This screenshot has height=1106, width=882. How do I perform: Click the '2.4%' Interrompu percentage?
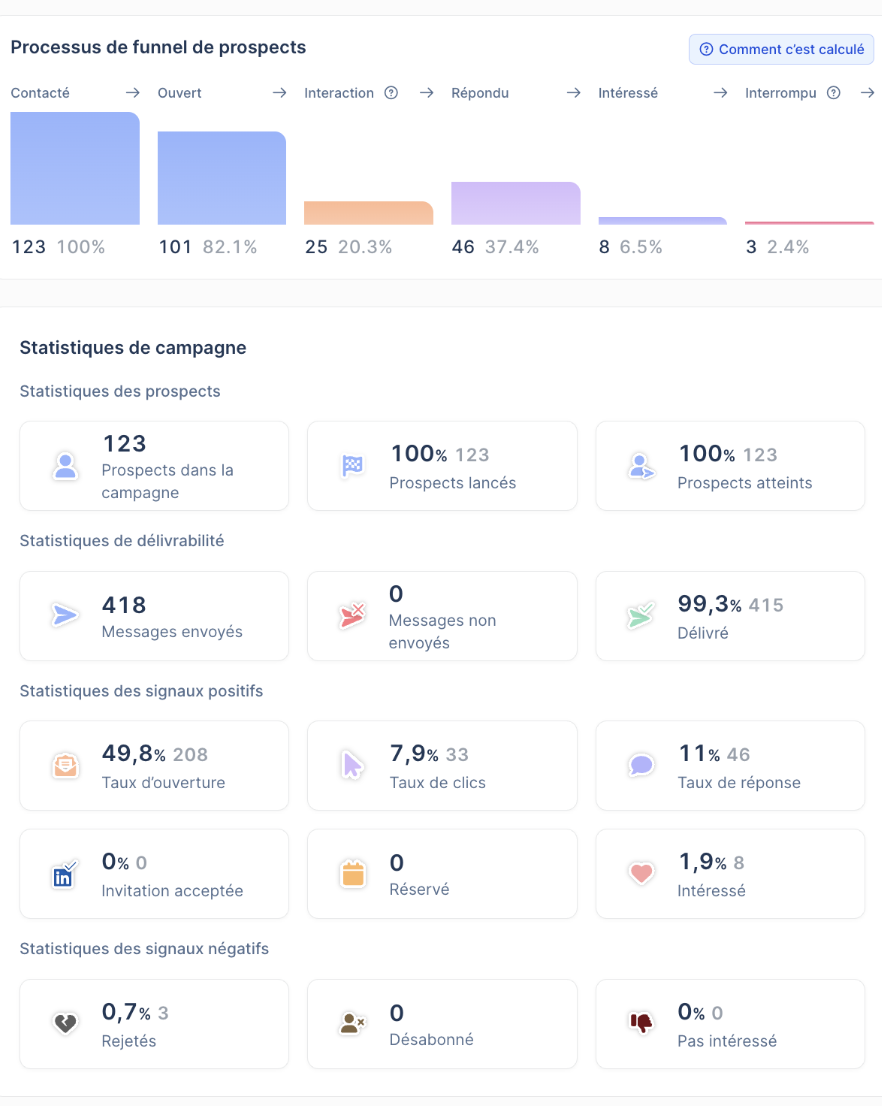pos(788,247)
